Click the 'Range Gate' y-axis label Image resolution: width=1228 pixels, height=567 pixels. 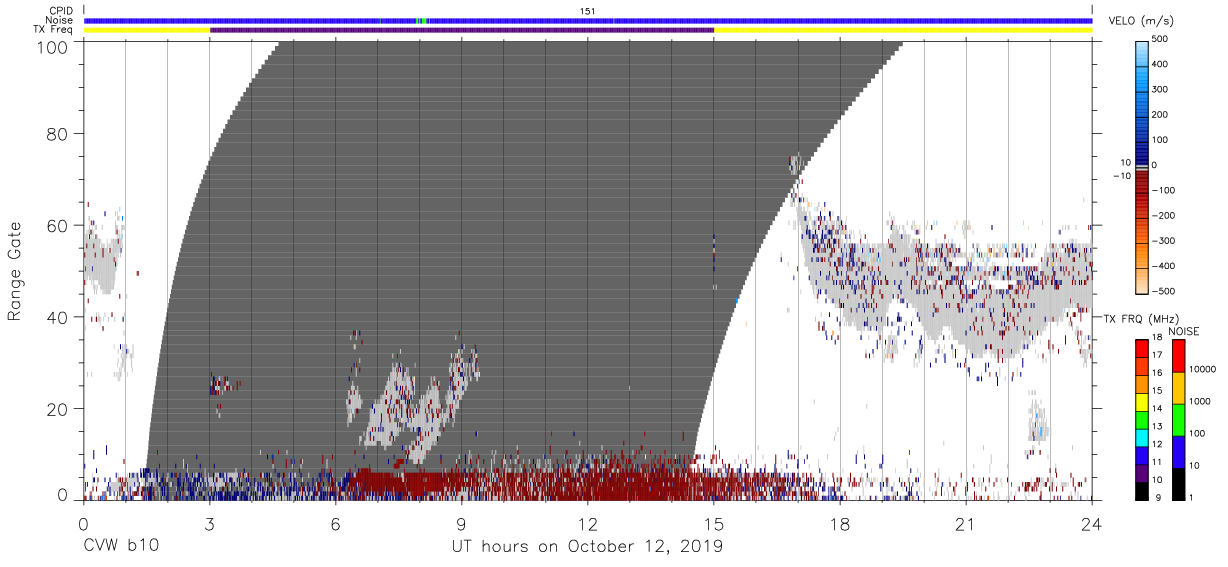(15, 272)
